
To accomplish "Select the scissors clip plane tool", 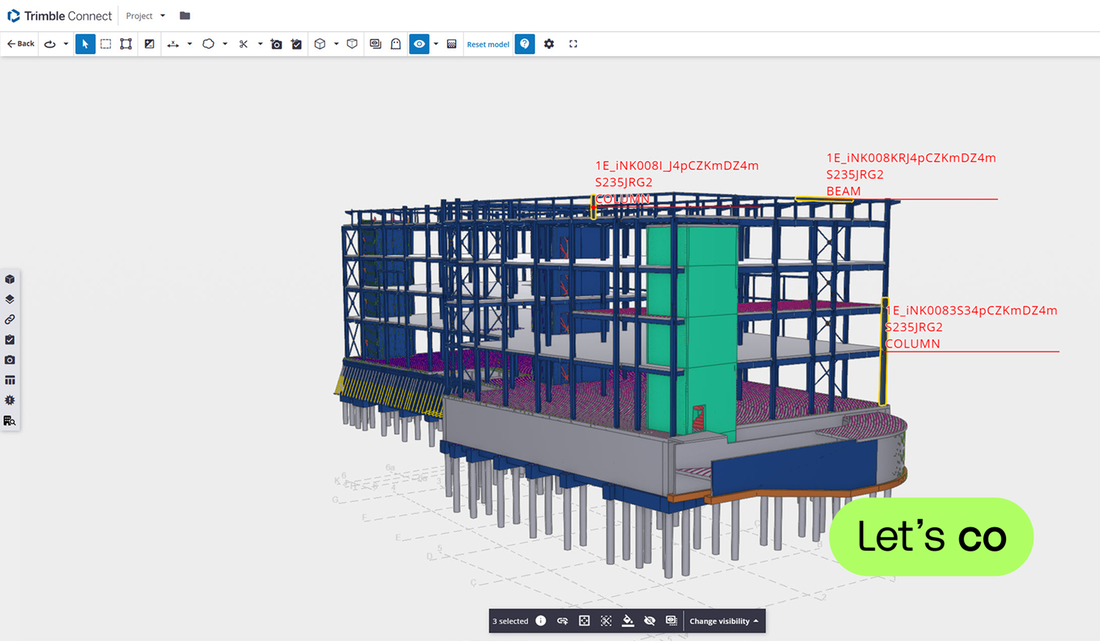I will tap(243, 44).
